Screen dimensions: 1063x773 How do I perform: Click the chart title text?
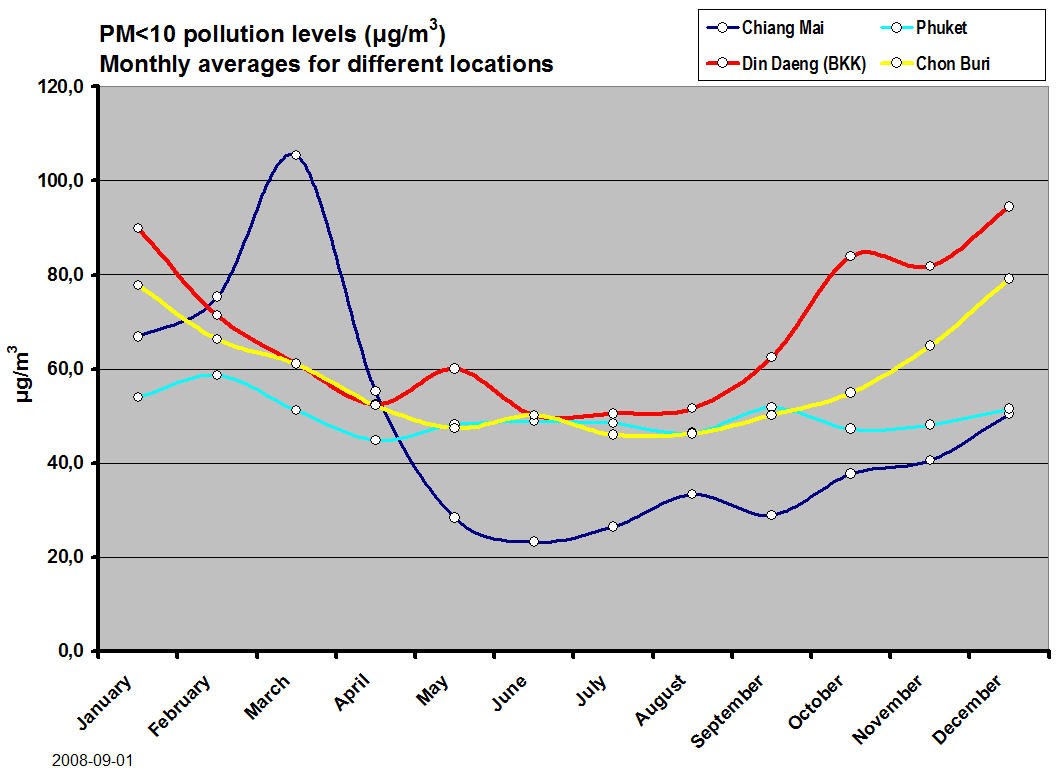click(325, 50)
